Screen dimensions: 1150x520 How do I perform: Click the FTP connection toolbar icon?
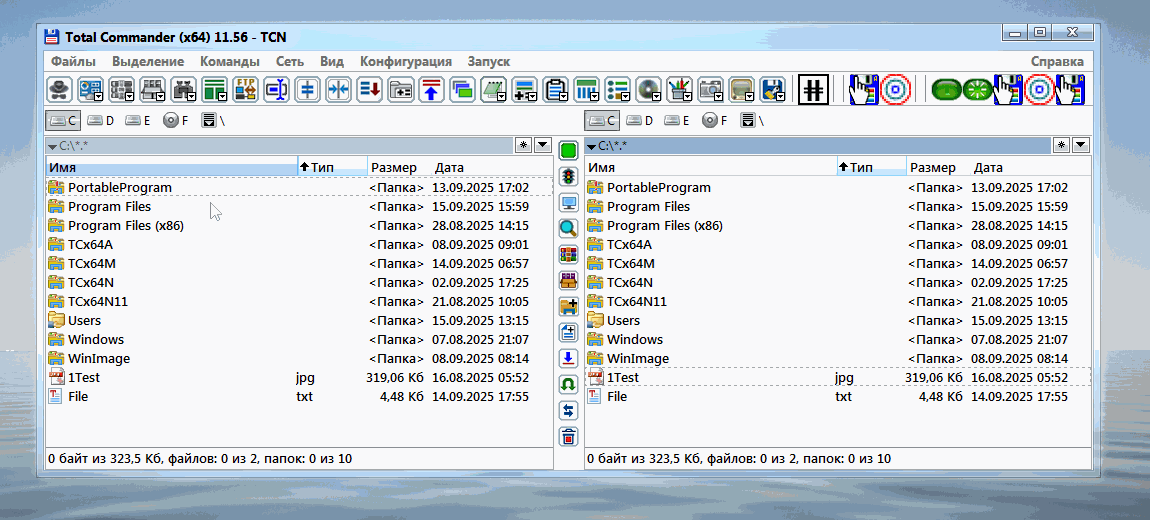pyautogui.click(x=245, y=90)
